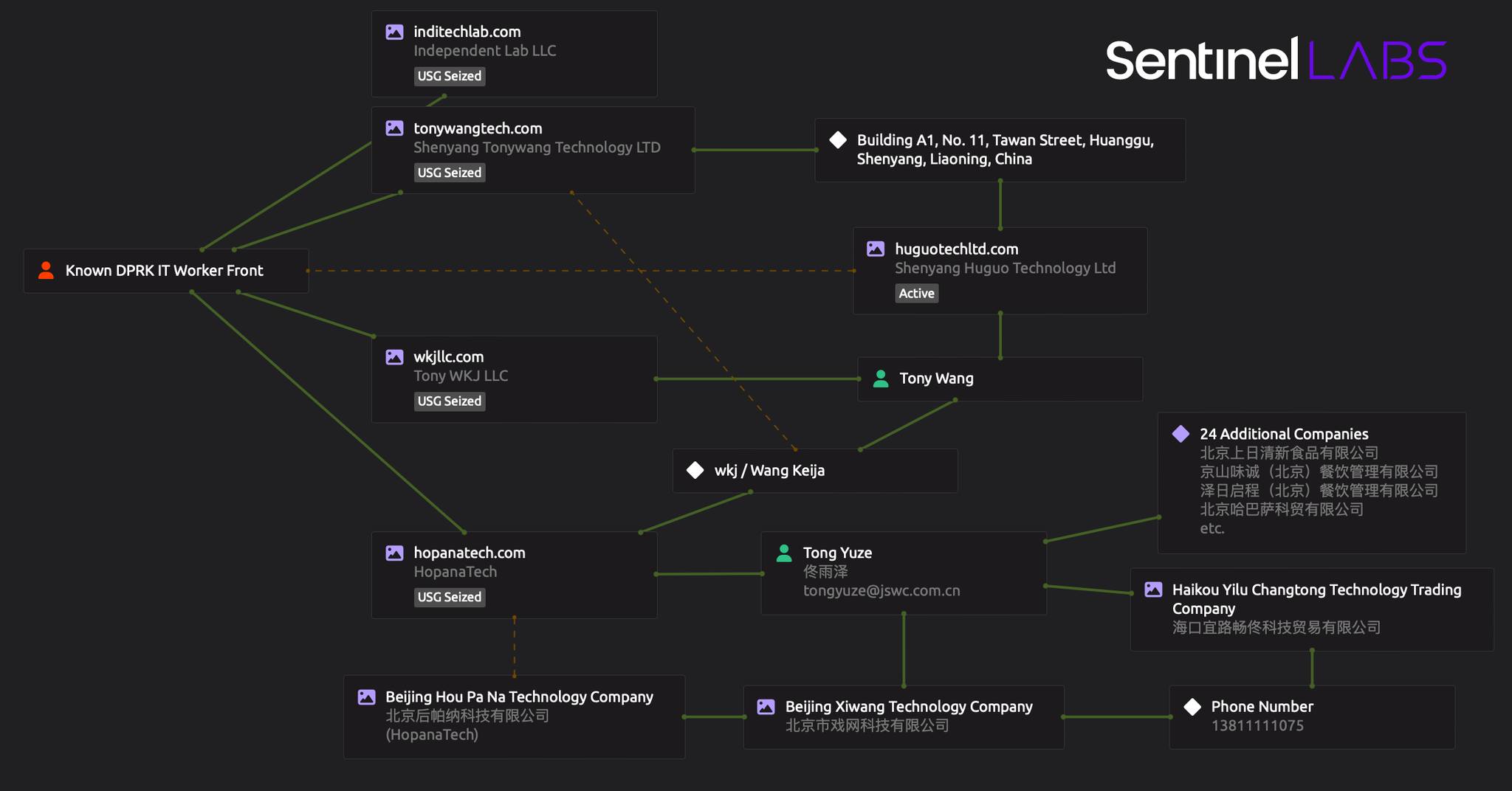The width and height of the screenshot is (1512, 791).
Task: Open the hopanatech.com domain link
Action: tap(469, 553)
